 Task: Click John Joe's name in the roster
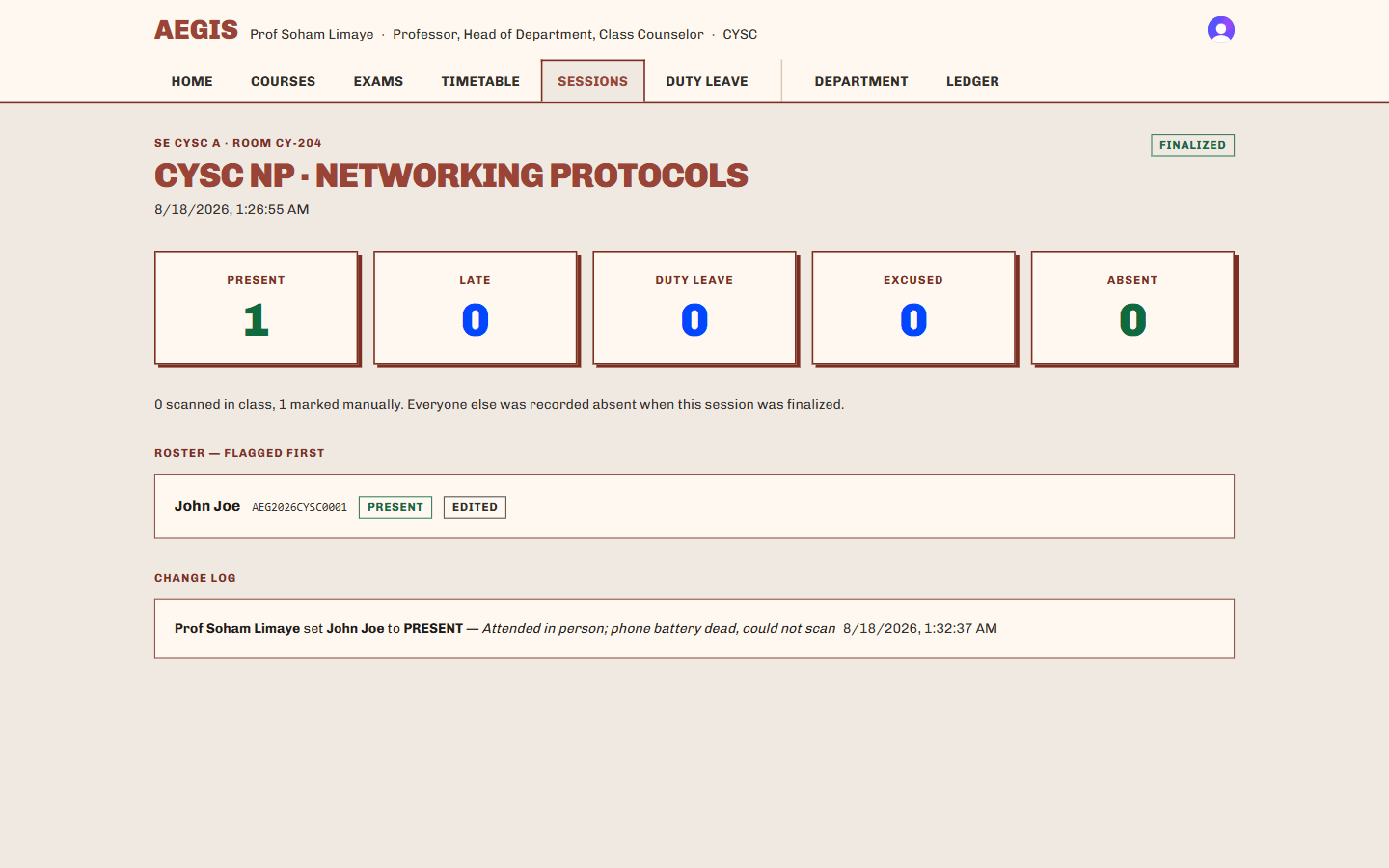coord(207,506)
